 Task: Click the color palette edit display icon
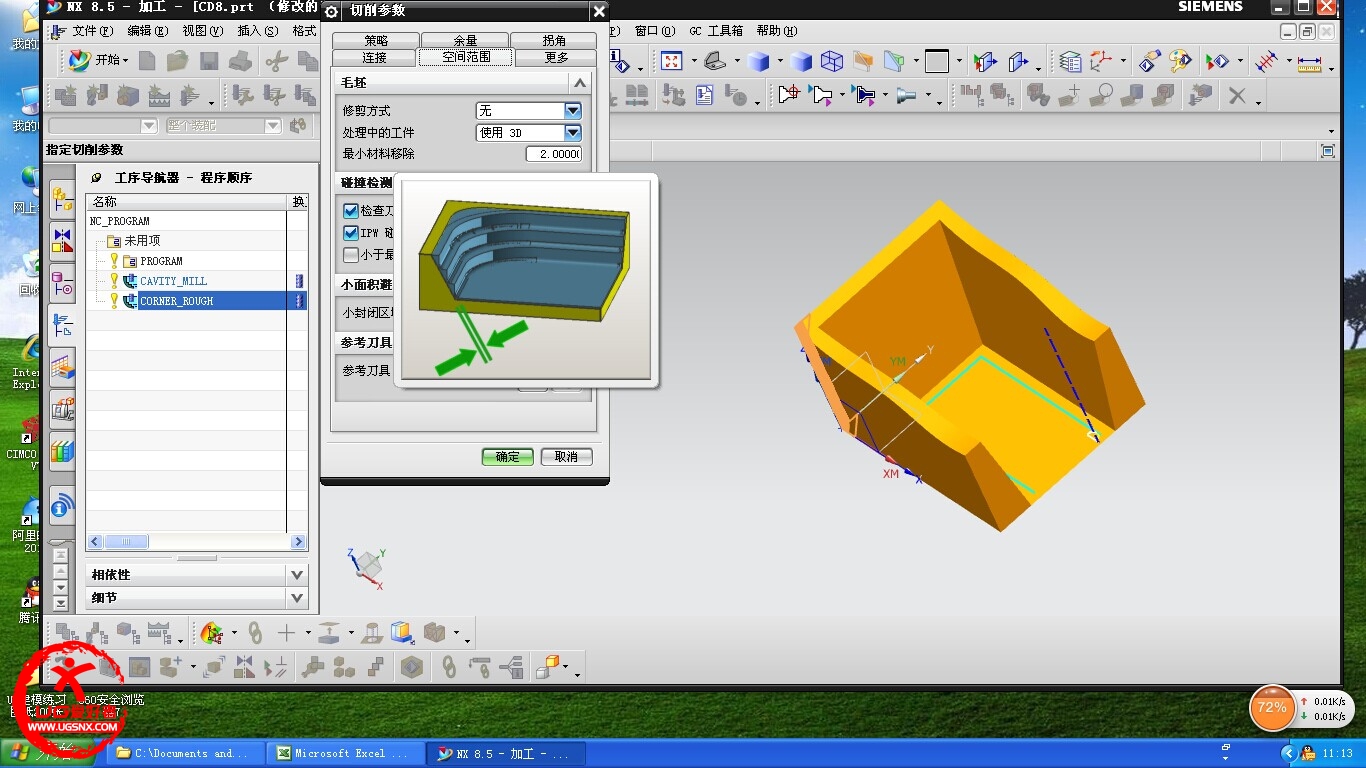[x=1180, y=62]
